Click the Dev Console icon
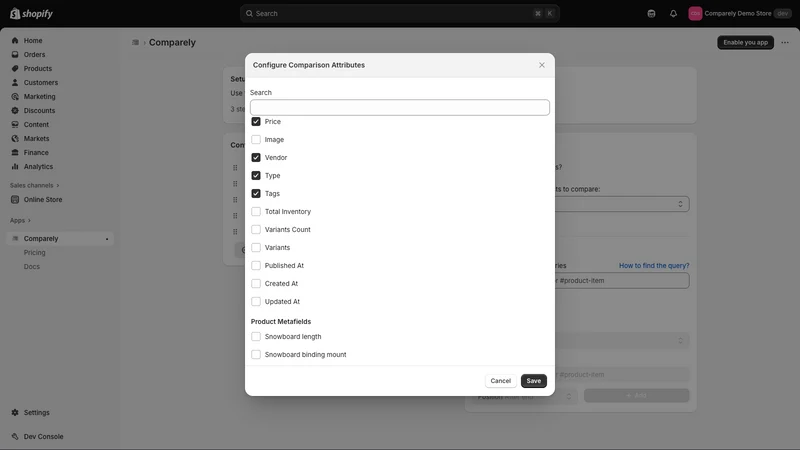The image size is (800, 450). [x=15, y=437]
